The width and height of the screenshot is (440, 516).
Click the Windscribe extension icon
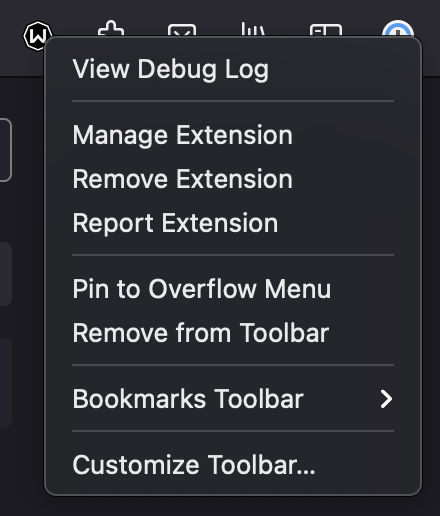(37, 36)
